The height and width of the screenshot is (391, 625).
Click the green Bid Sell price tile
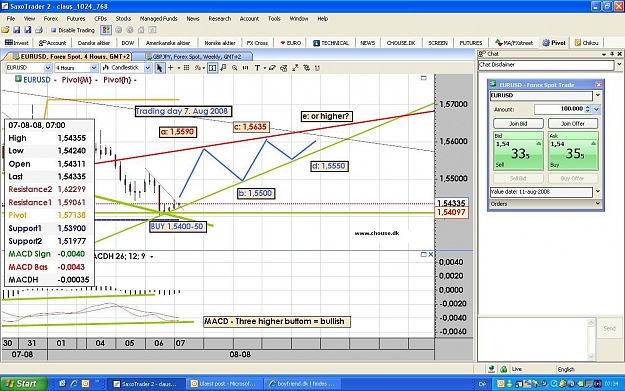[518, 151]
